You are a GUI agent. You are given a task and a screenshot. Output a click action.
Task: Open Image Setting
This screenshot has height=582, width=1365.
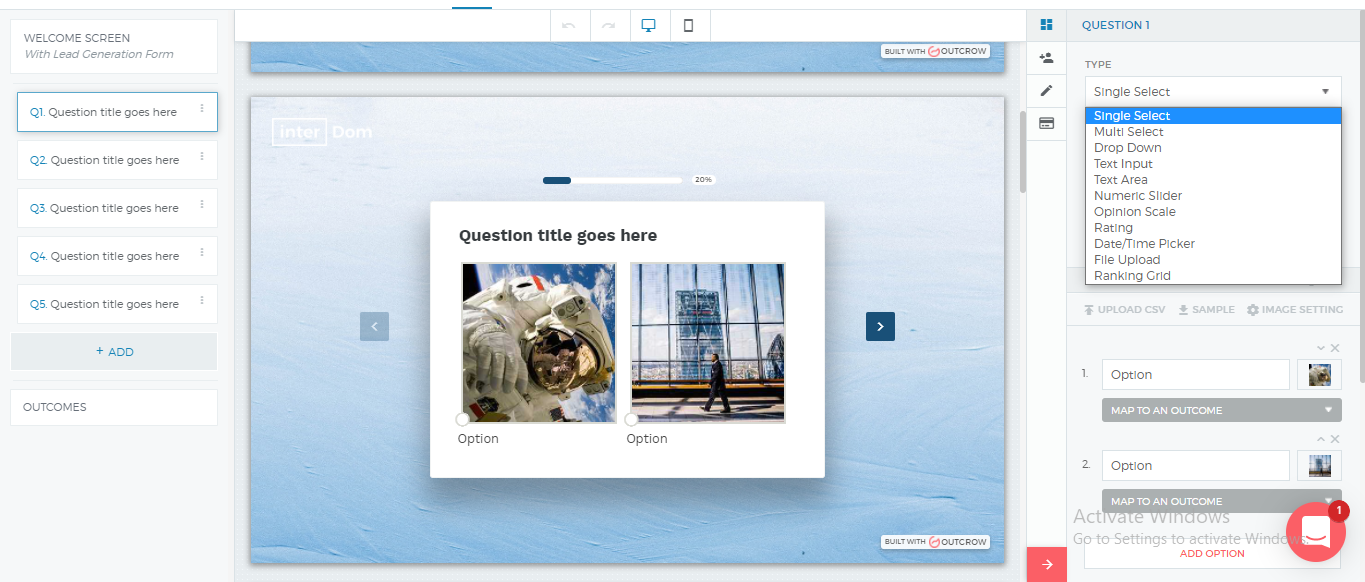1294,310
